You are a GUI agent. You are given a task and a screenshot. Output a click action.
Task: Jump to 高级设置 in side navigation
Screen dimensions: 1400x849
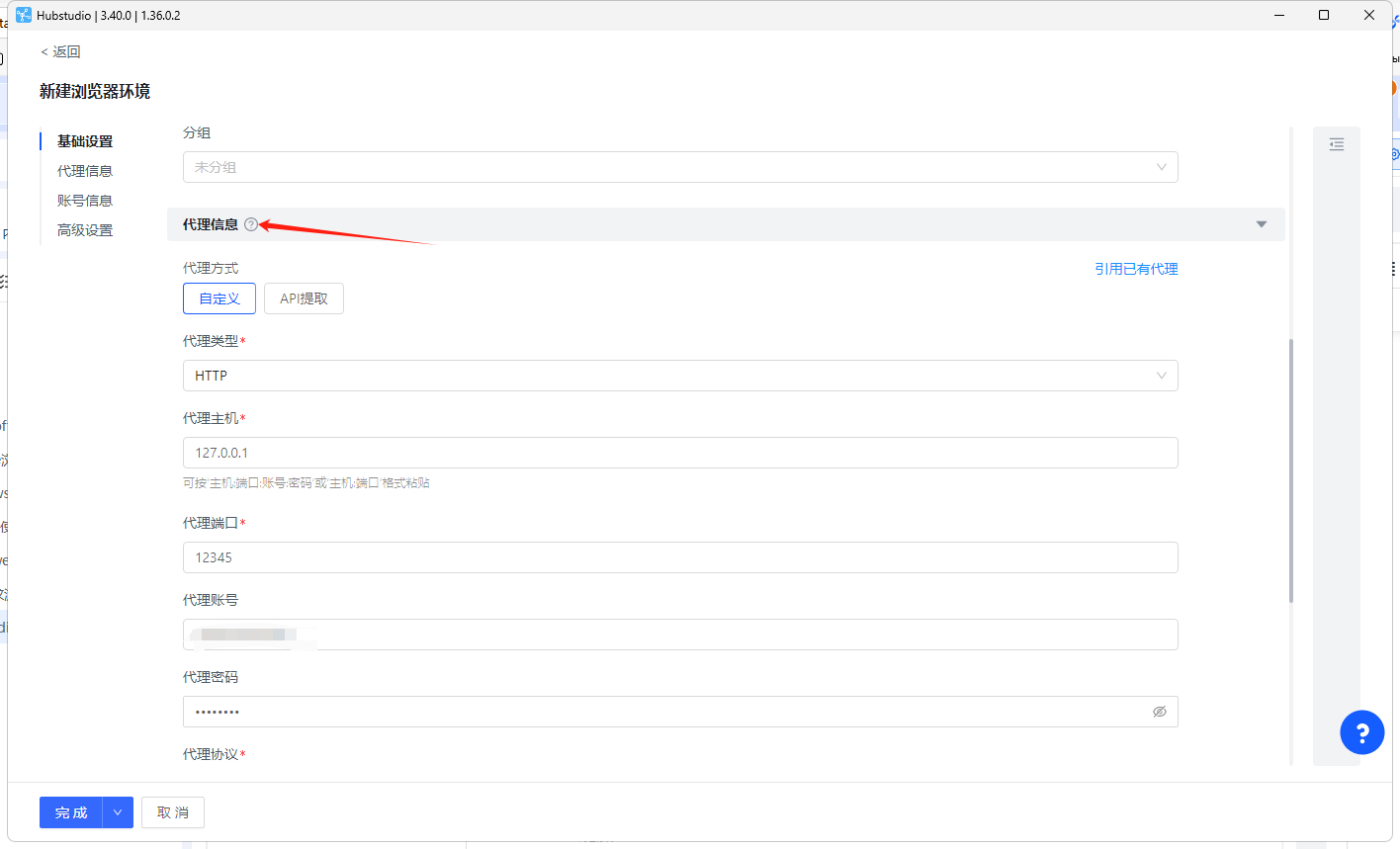click(85, 230)
